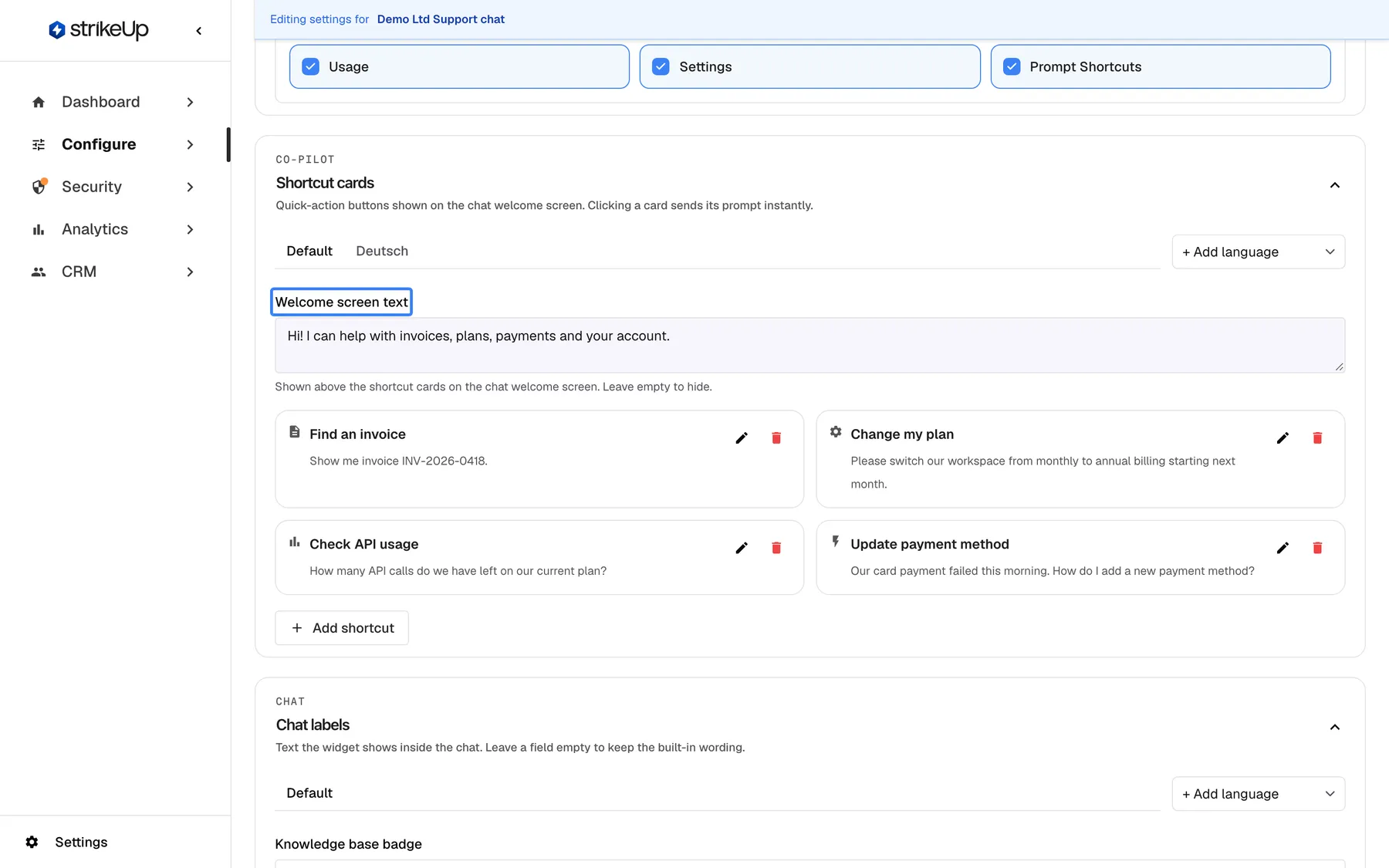
Task: Click the textarea resize handle
Action: 1339,367
